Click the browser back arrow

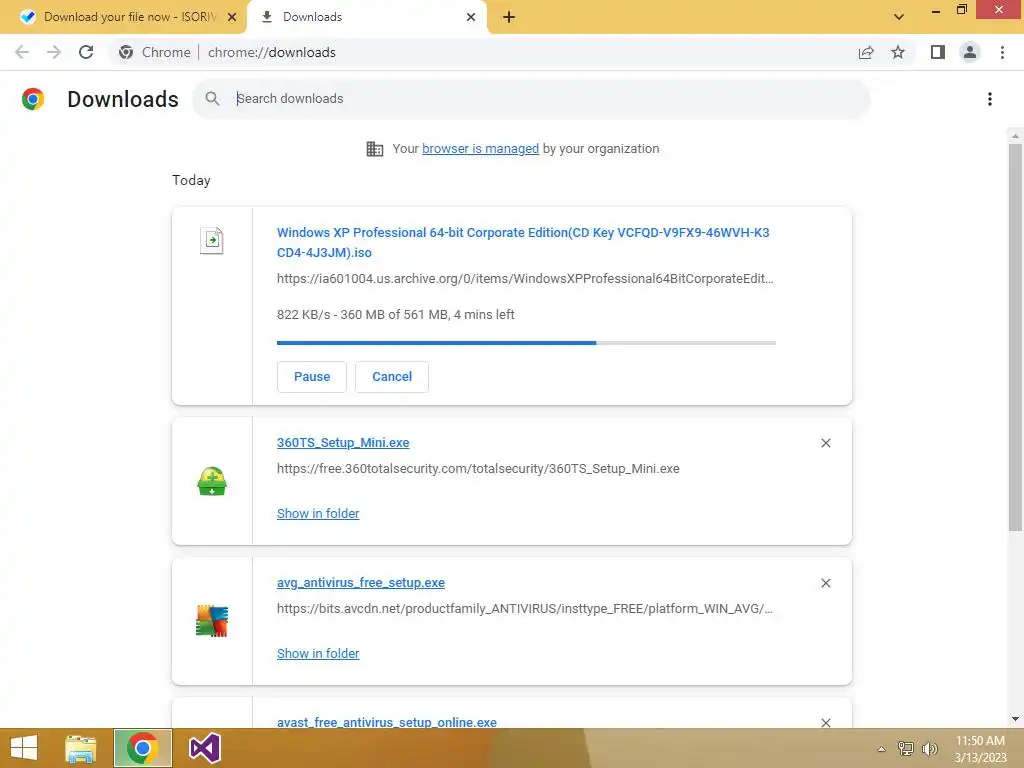22,52
